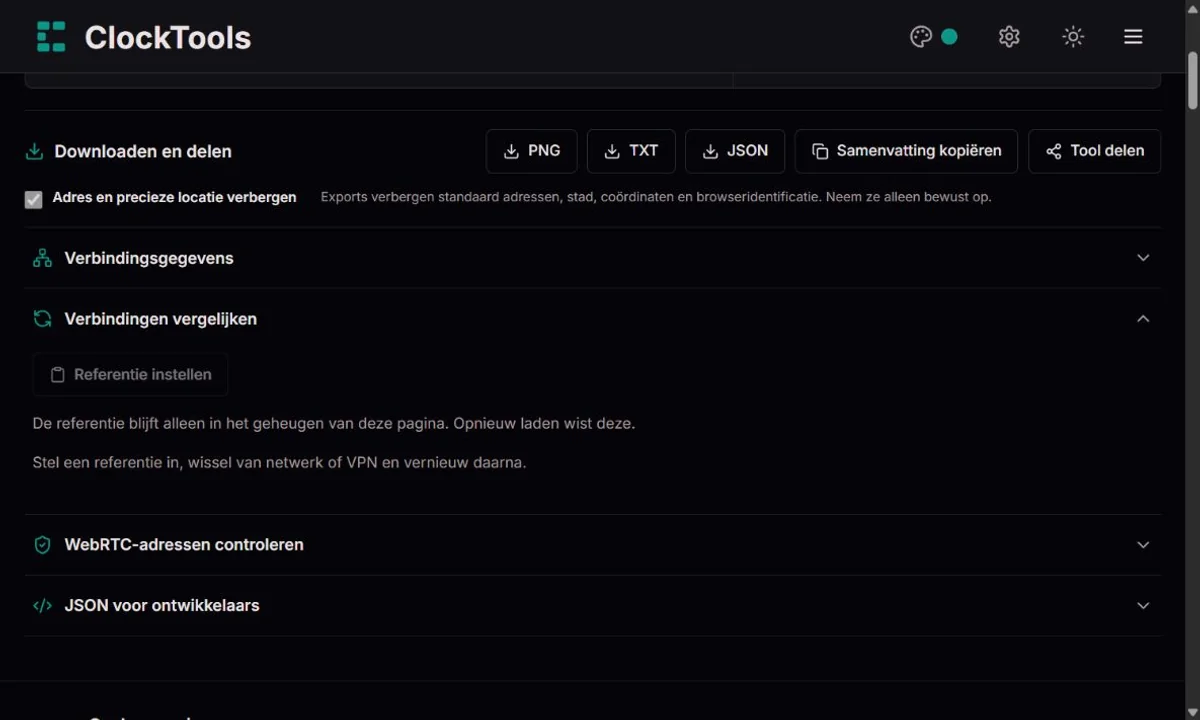Click the refresh icon beside Verbindingen vergelijken
This screenshot has height=720, width=1200.
point(42,319)
